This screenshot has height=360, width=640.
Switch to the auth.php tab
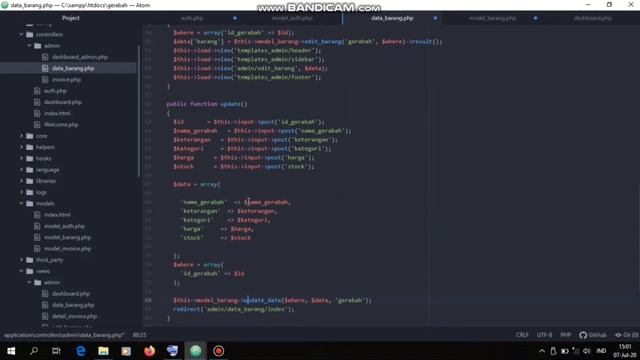coord(192,18)
